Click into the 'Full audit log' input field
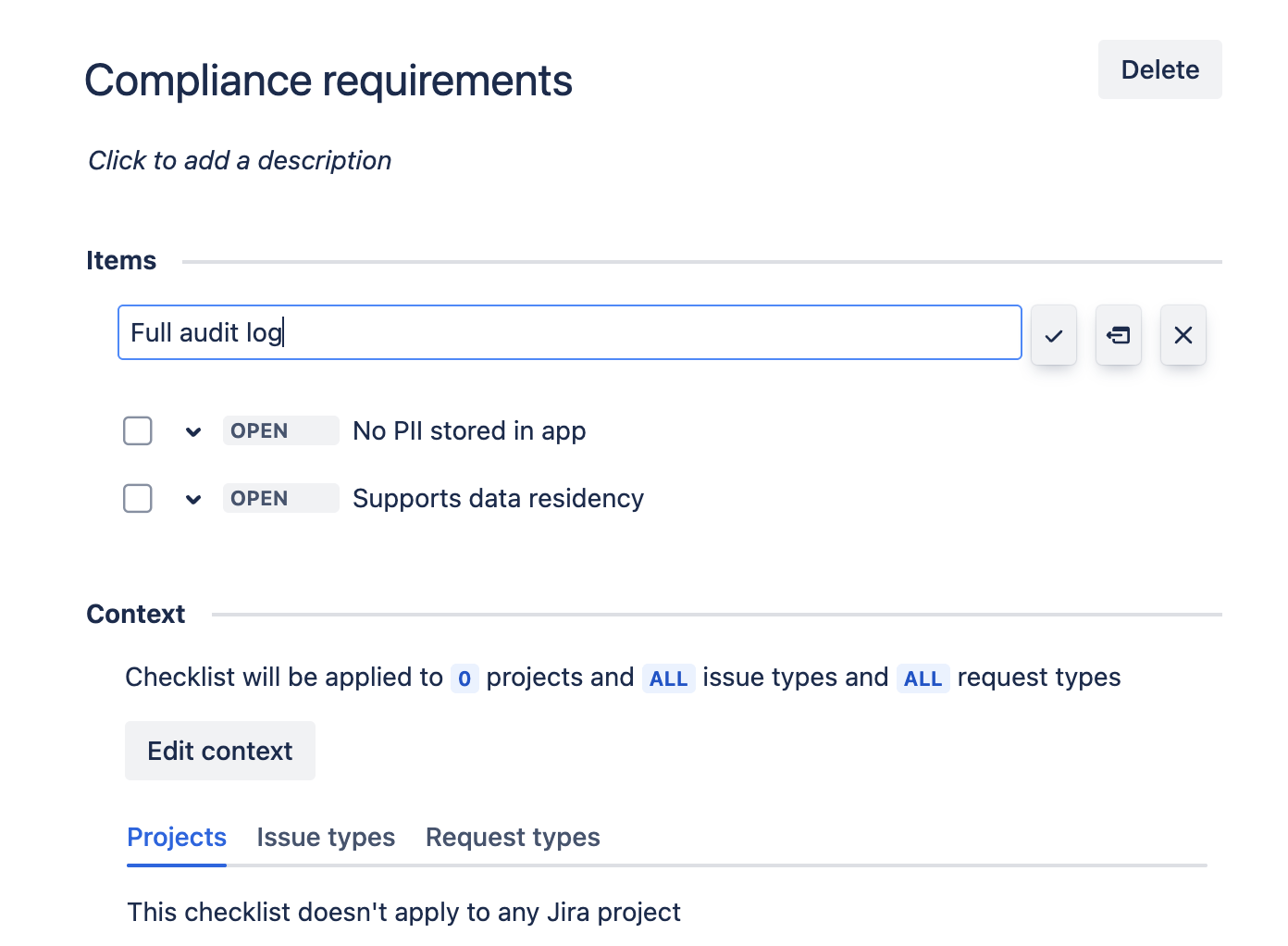 click(x=569, y=332)
